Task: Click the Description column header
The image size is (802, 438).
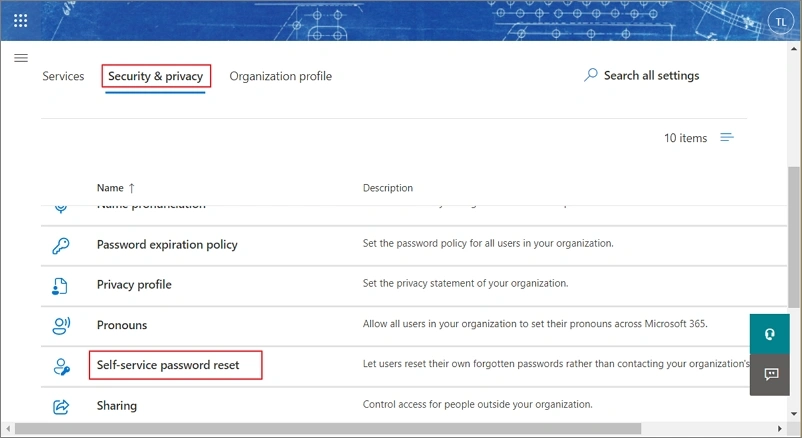Action: [x=388, y=188]
